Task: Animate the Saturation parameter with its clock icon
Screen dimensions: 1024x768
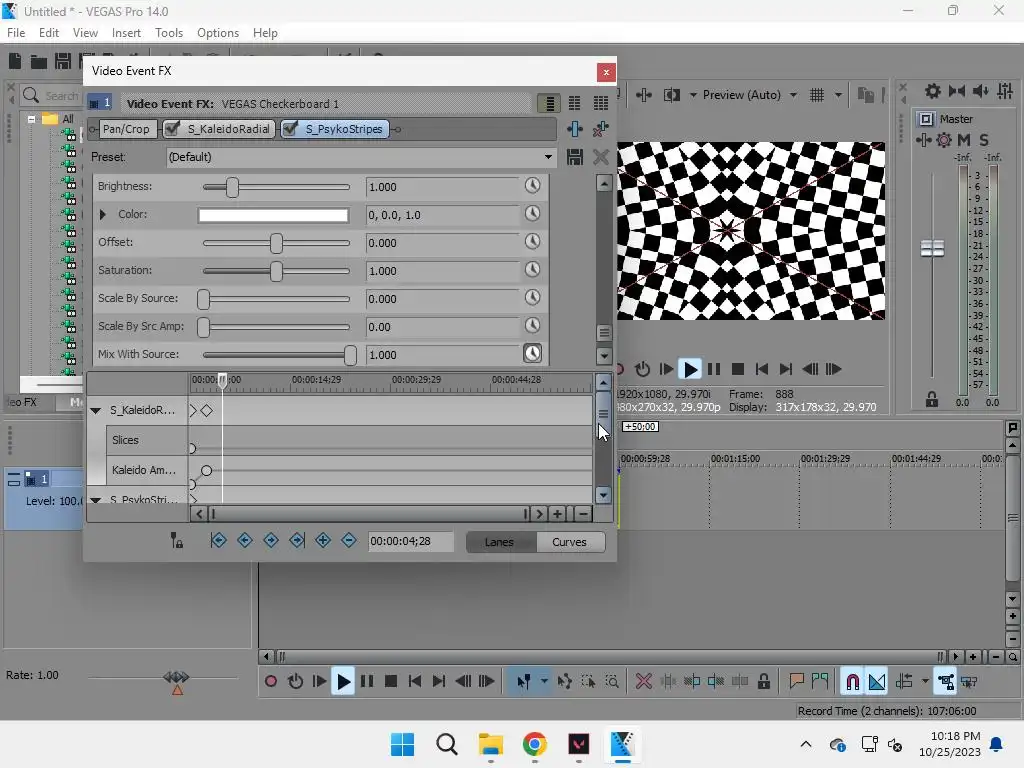Action: [x=532, y=270]
